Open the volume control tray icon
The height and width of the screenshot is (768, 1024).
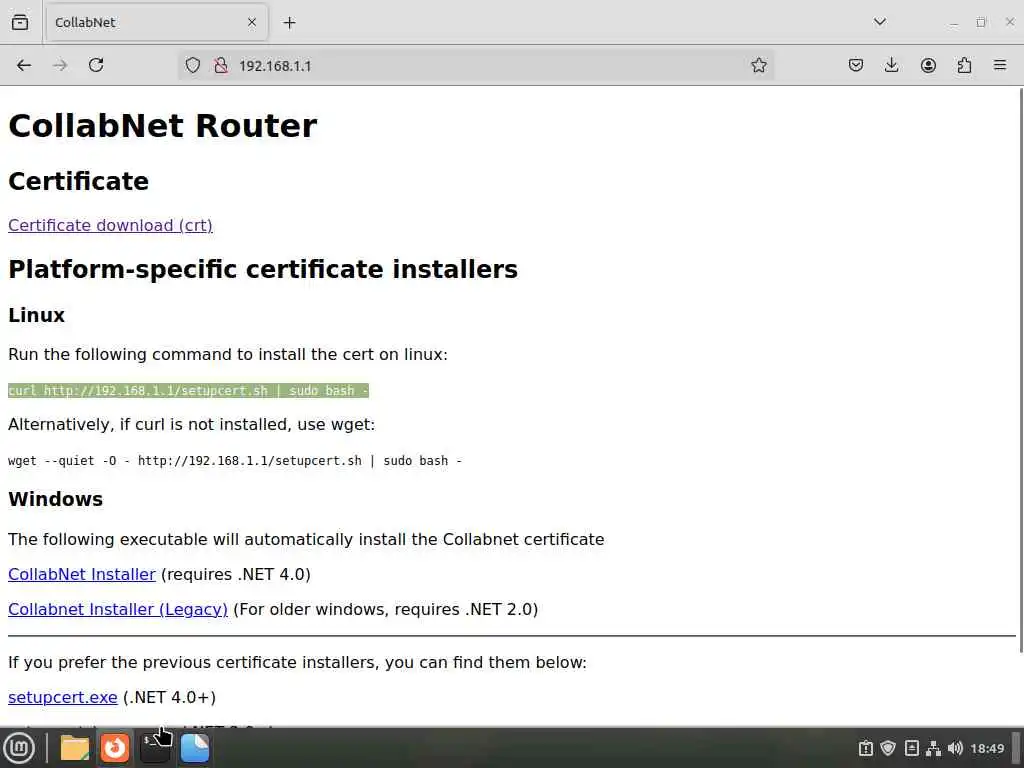955,748
